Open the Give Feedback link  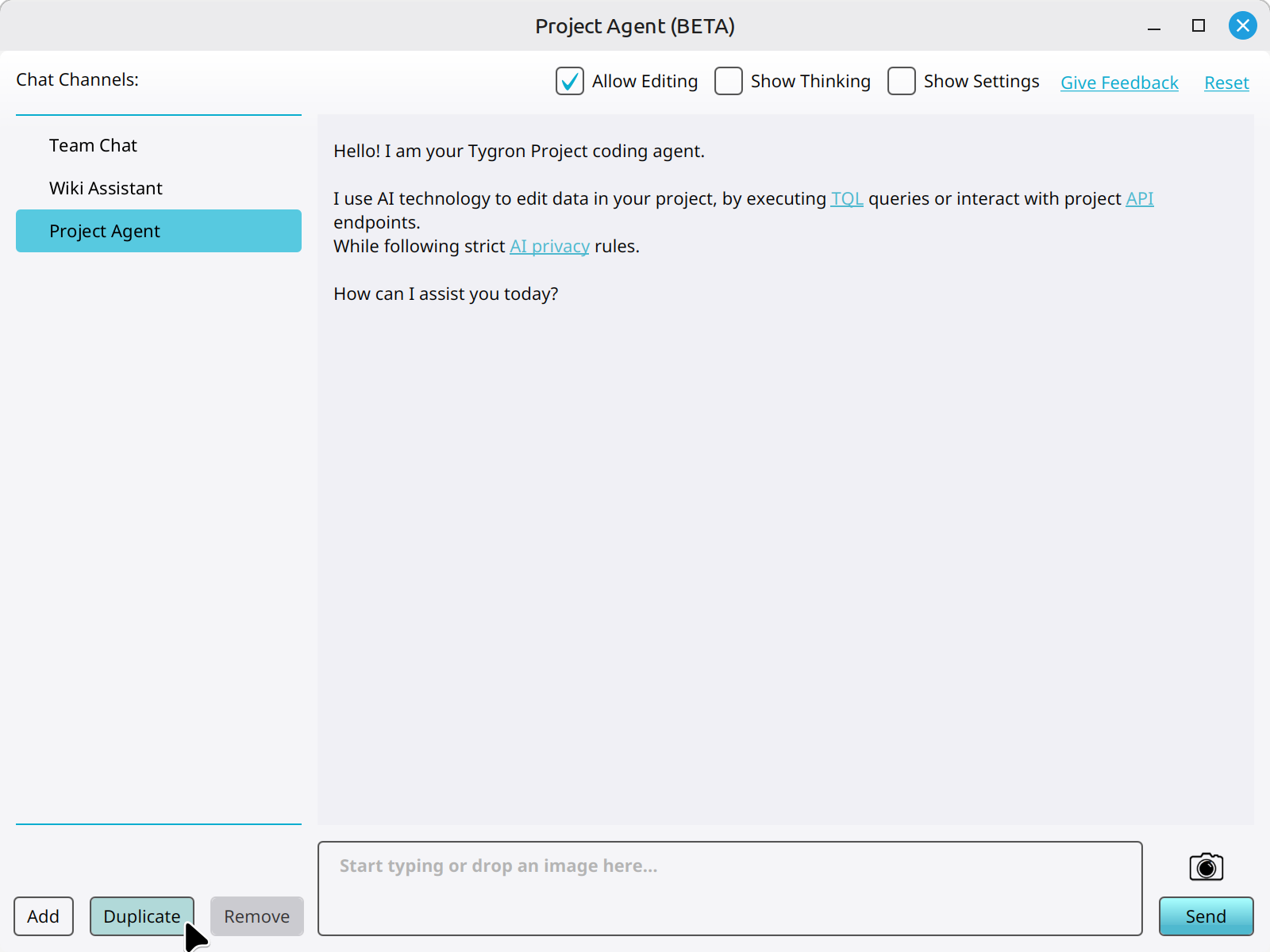(x=1119, y=83)
